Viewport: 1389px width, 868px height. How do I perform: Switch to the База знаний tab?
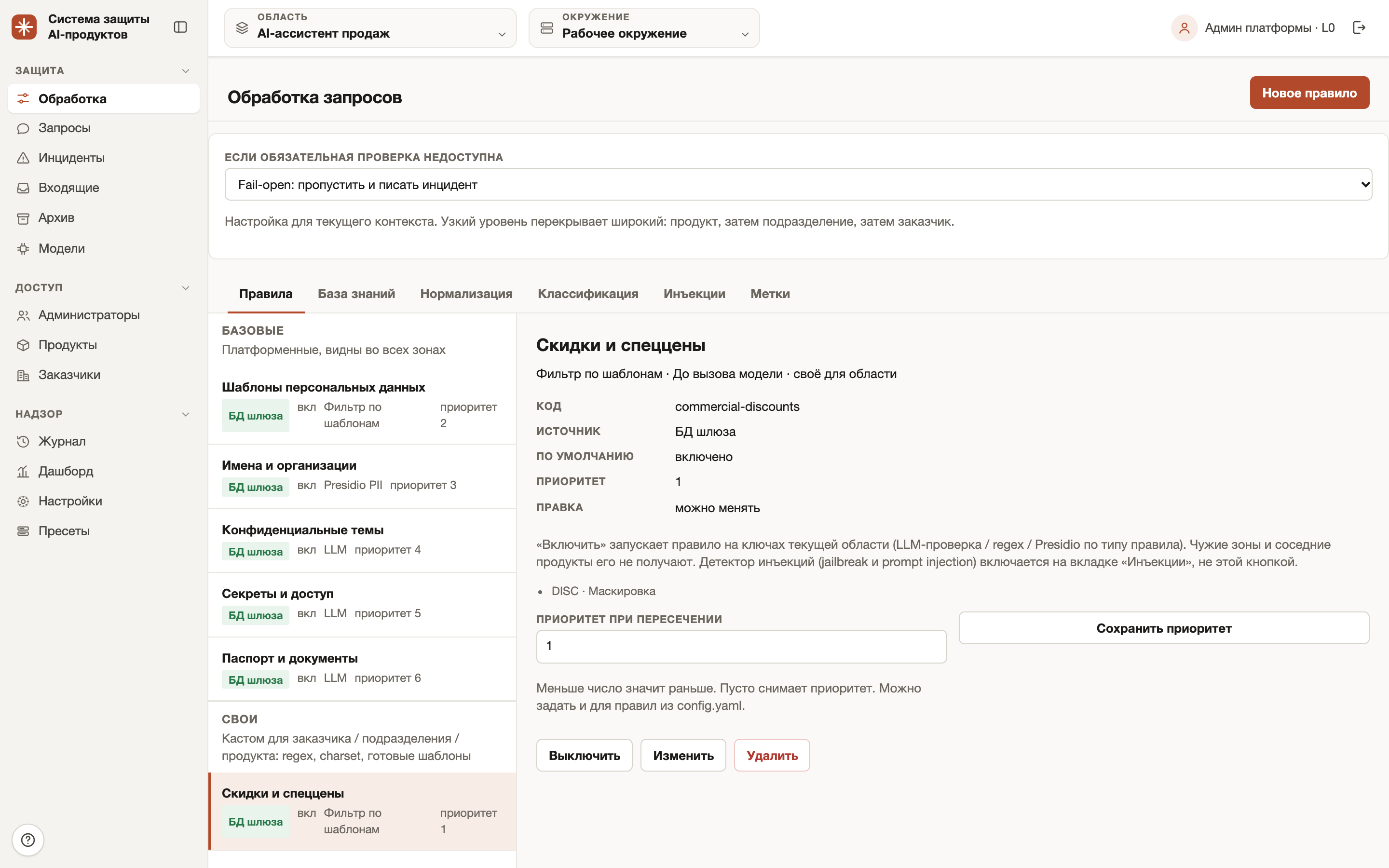coord(356,293)
